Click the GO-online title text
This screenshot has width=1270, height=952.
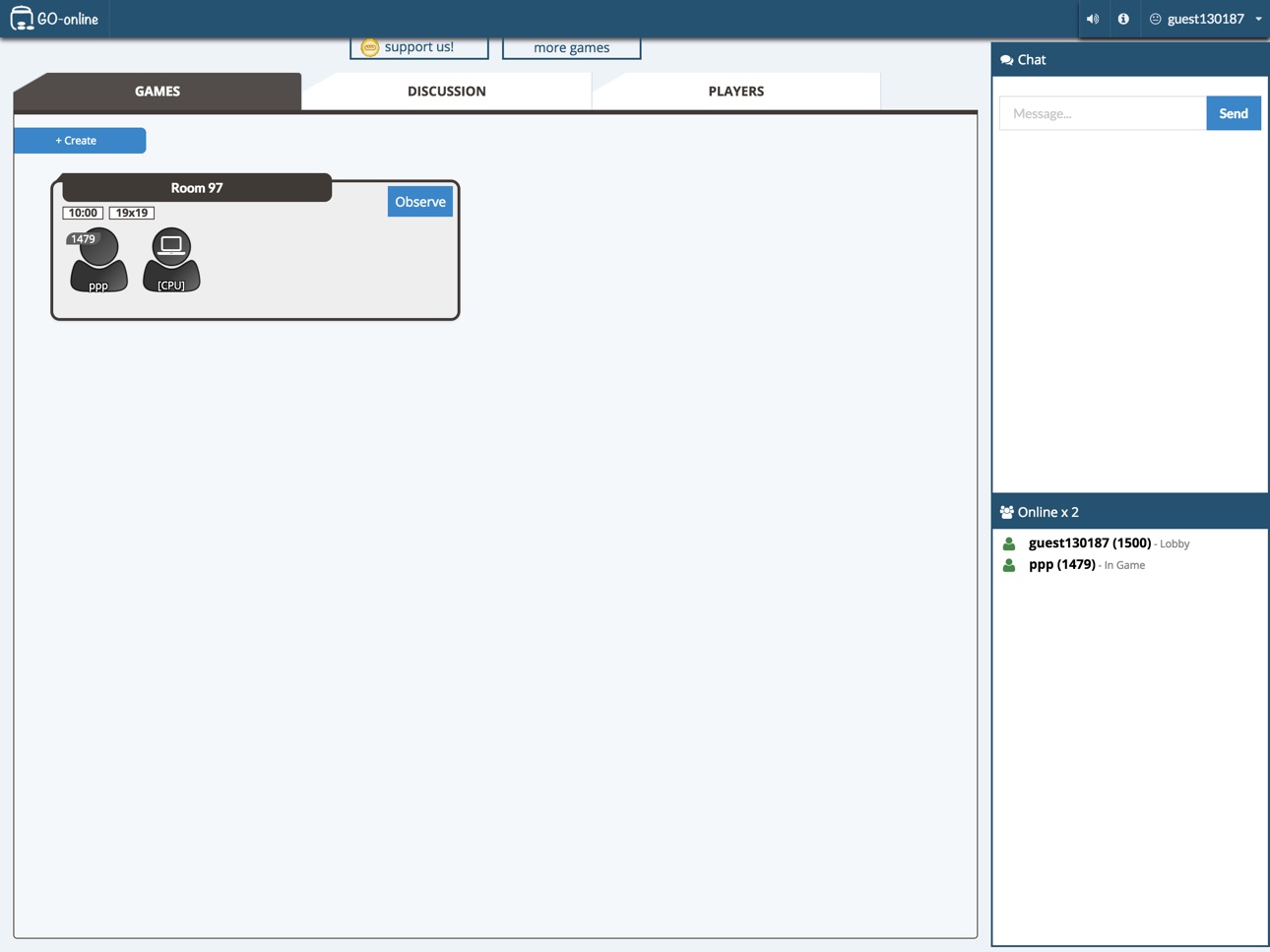[x=68, y=19]
